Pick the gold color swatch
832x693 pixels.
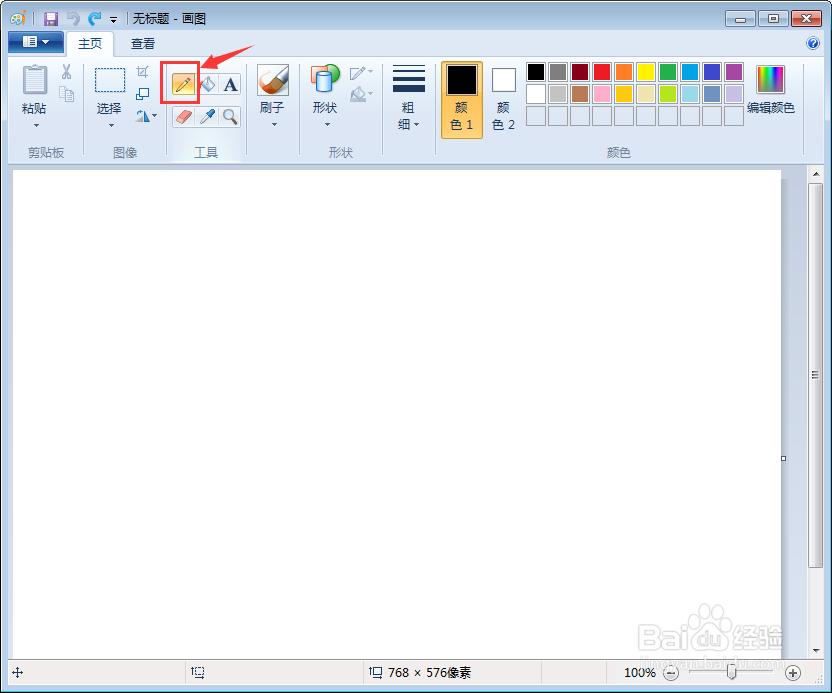pos(624,94)
